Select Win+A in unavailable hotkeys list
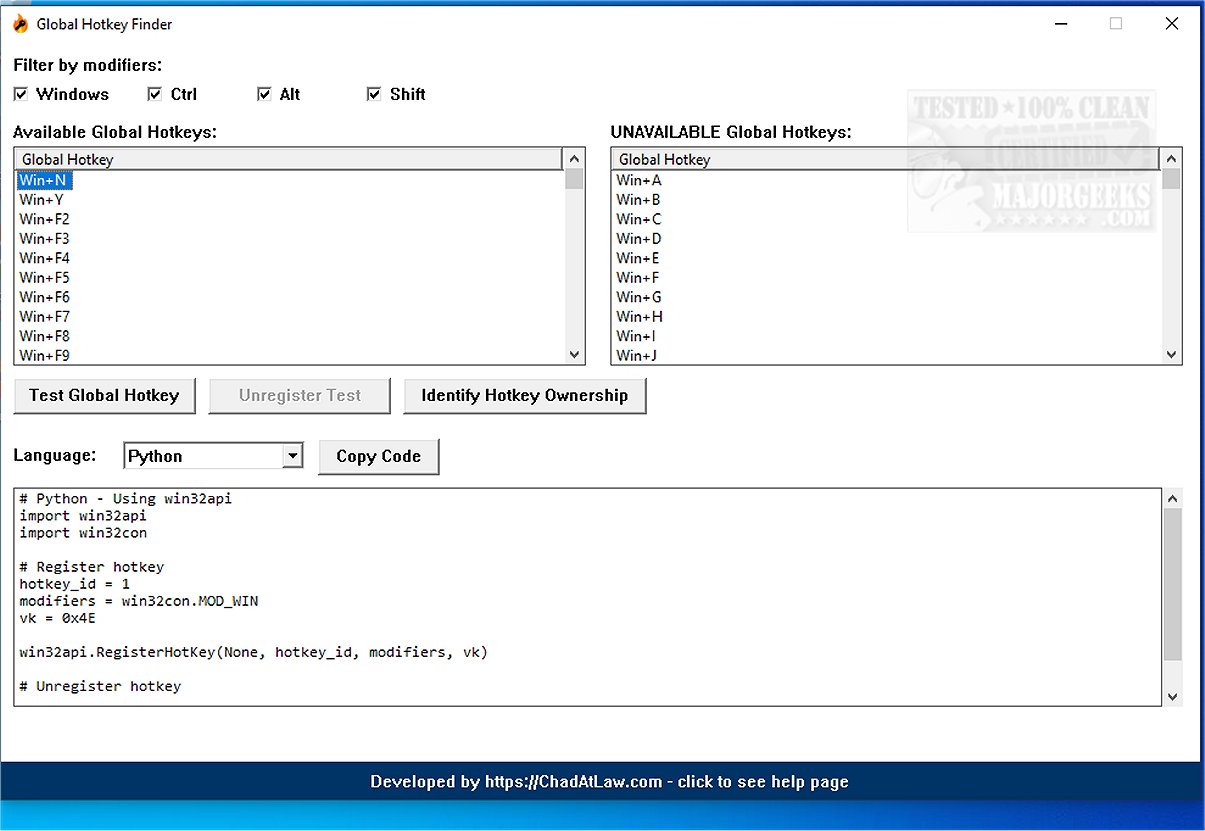1205x831 pixels. (x=638, y=180)
